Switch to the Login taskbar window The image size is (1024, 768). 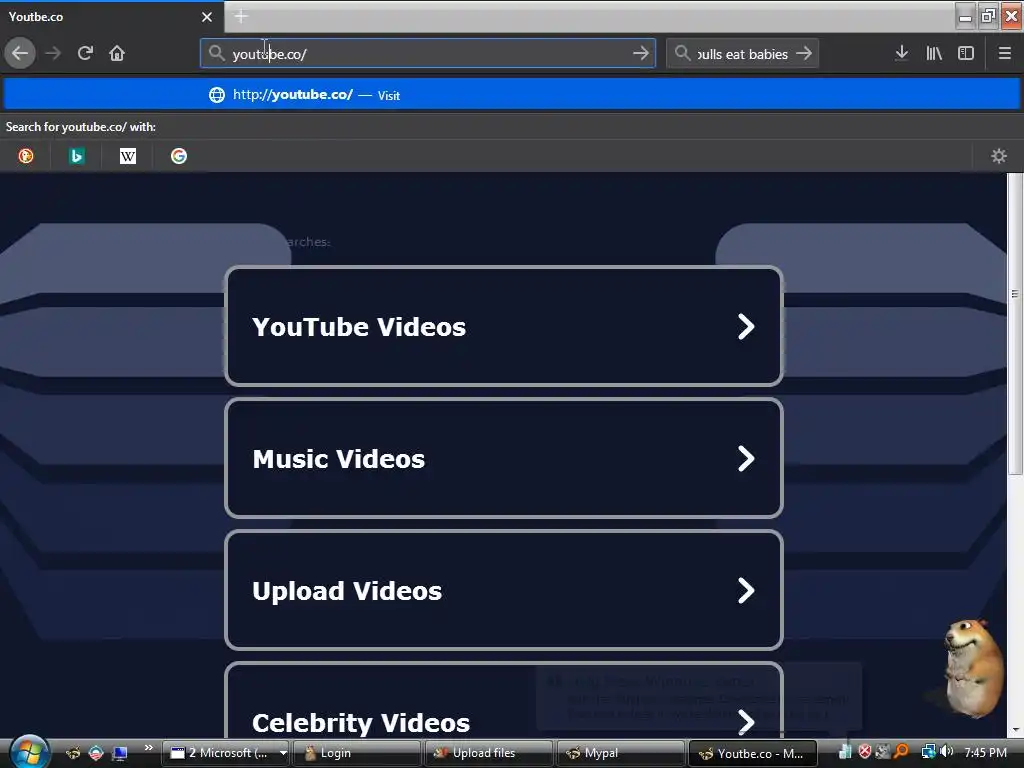(x=357, y=753)
